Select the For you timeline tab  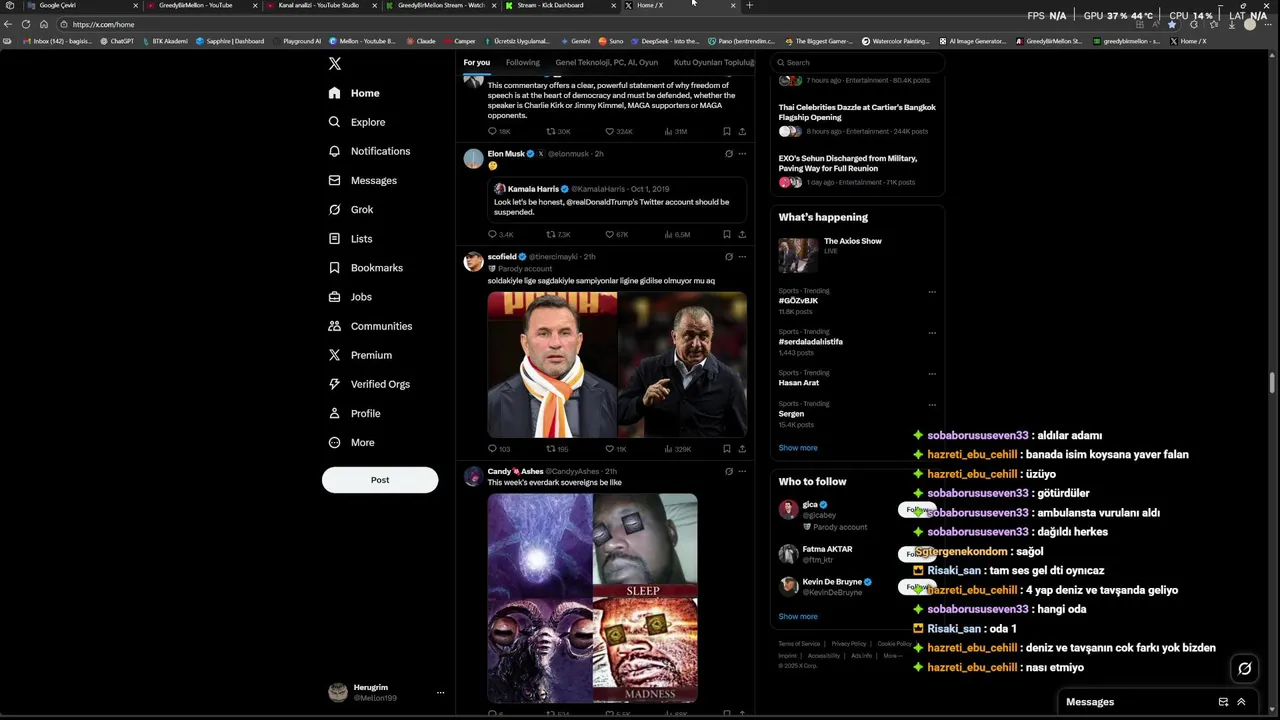[x=476, y=62]
